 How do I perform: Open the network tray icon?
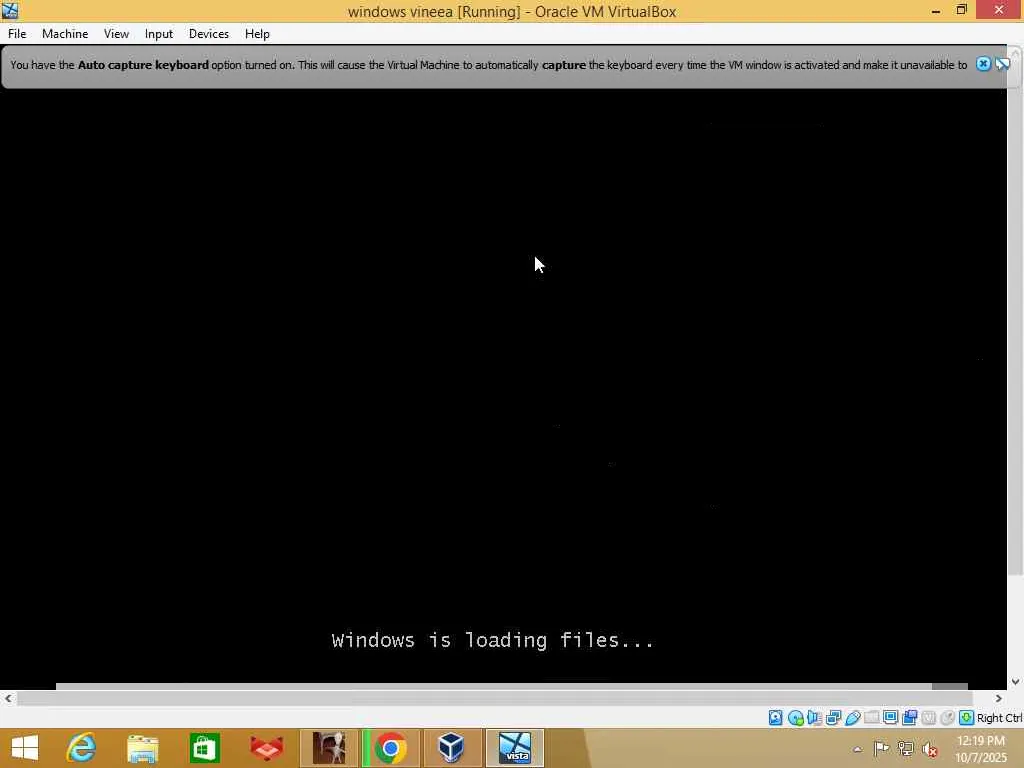click(905, 748)
